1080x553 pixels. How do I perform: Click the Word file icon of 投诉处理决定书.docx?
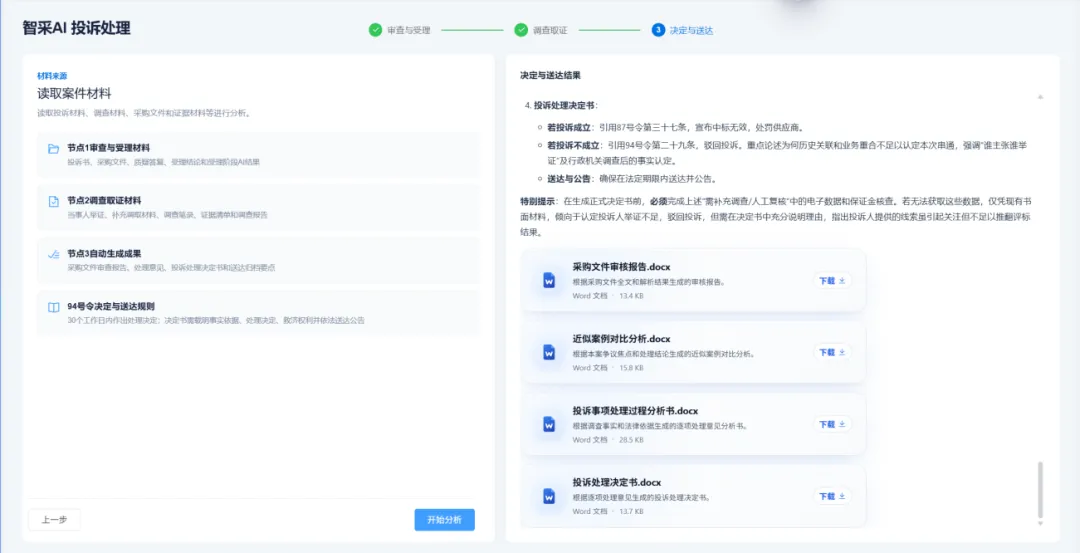tap(549, 497)
